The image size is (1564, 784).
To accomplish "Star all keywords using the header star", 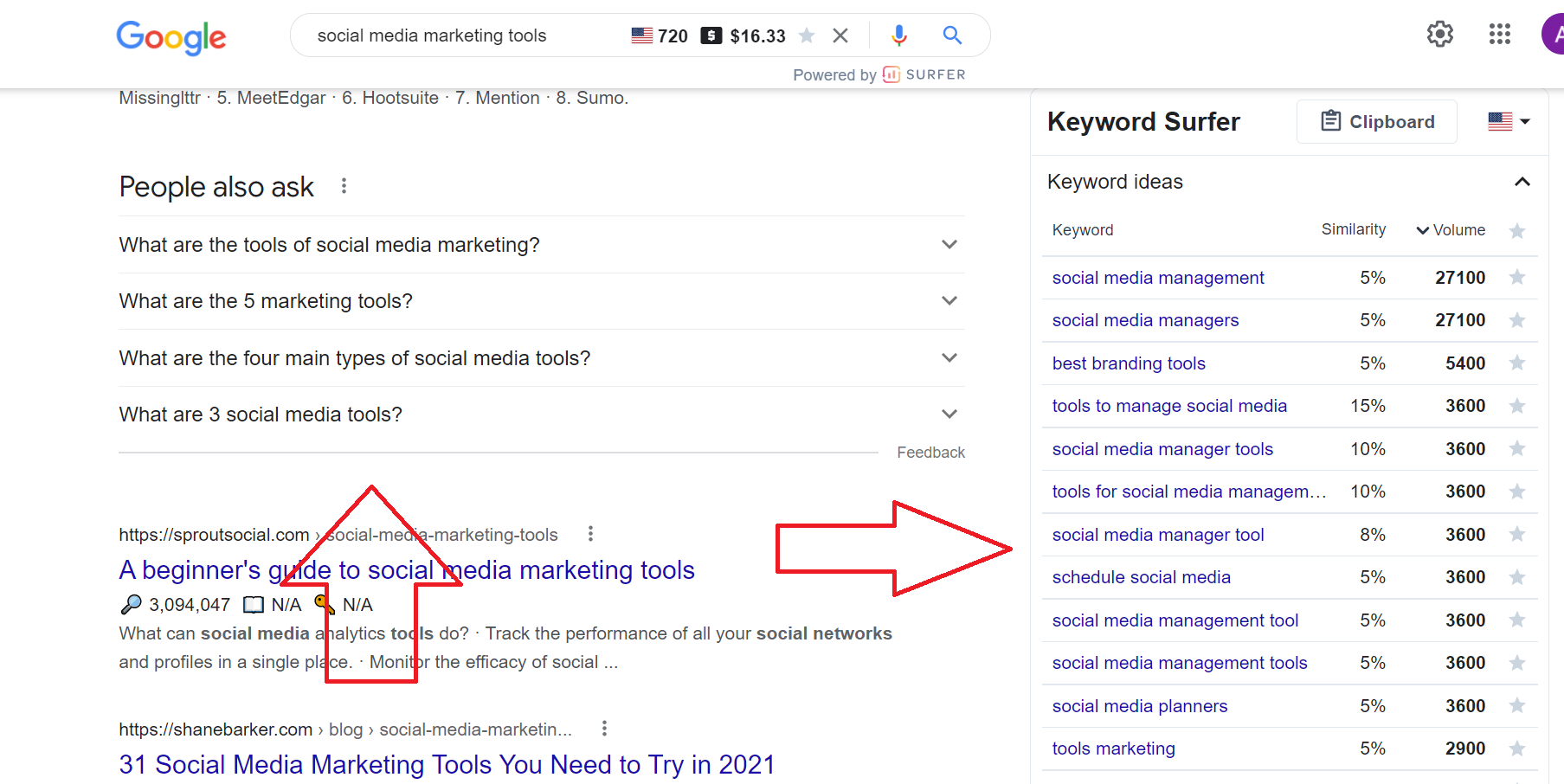I will coord(1516,231).
